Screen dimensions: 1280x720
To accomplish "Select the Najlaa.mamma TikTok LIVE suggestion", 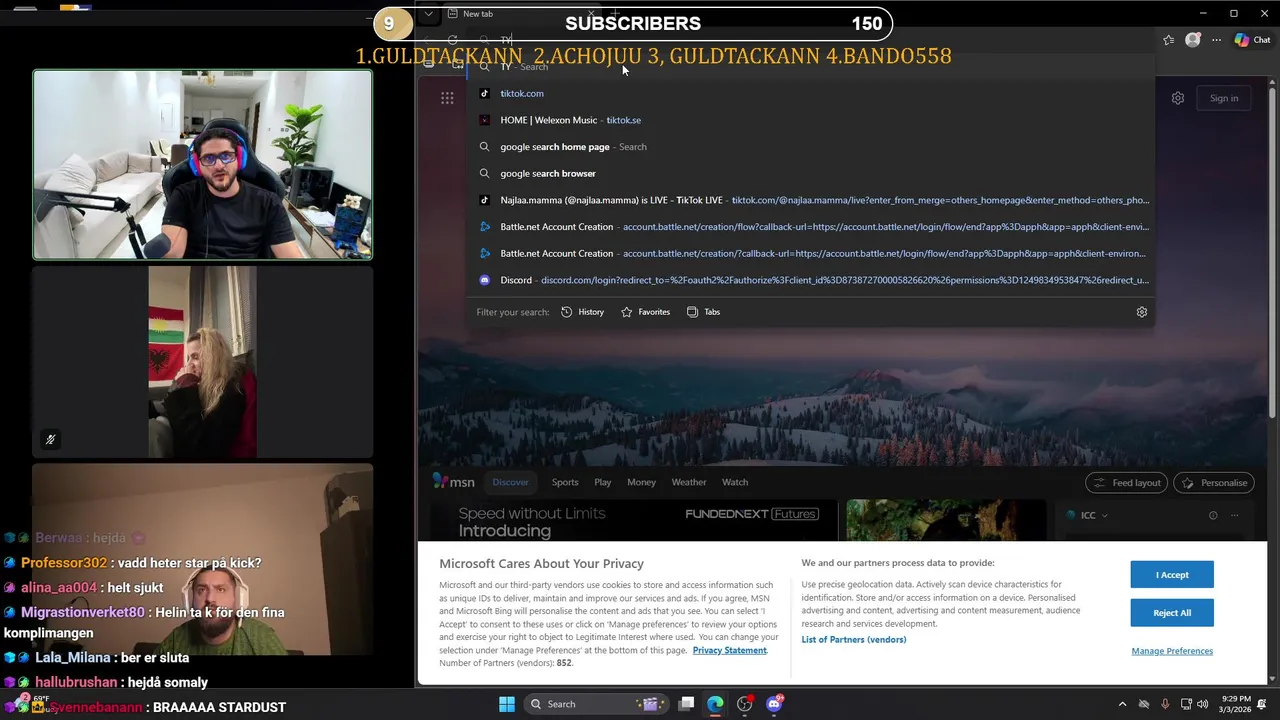I will (811, 200).
